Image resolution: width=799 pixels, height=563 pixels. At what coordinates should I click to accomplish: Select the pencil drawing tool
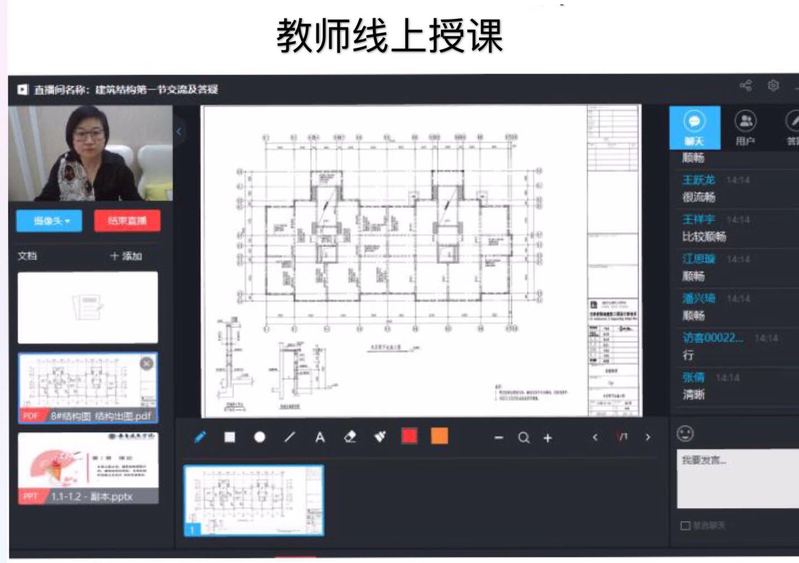coord(200,437)
